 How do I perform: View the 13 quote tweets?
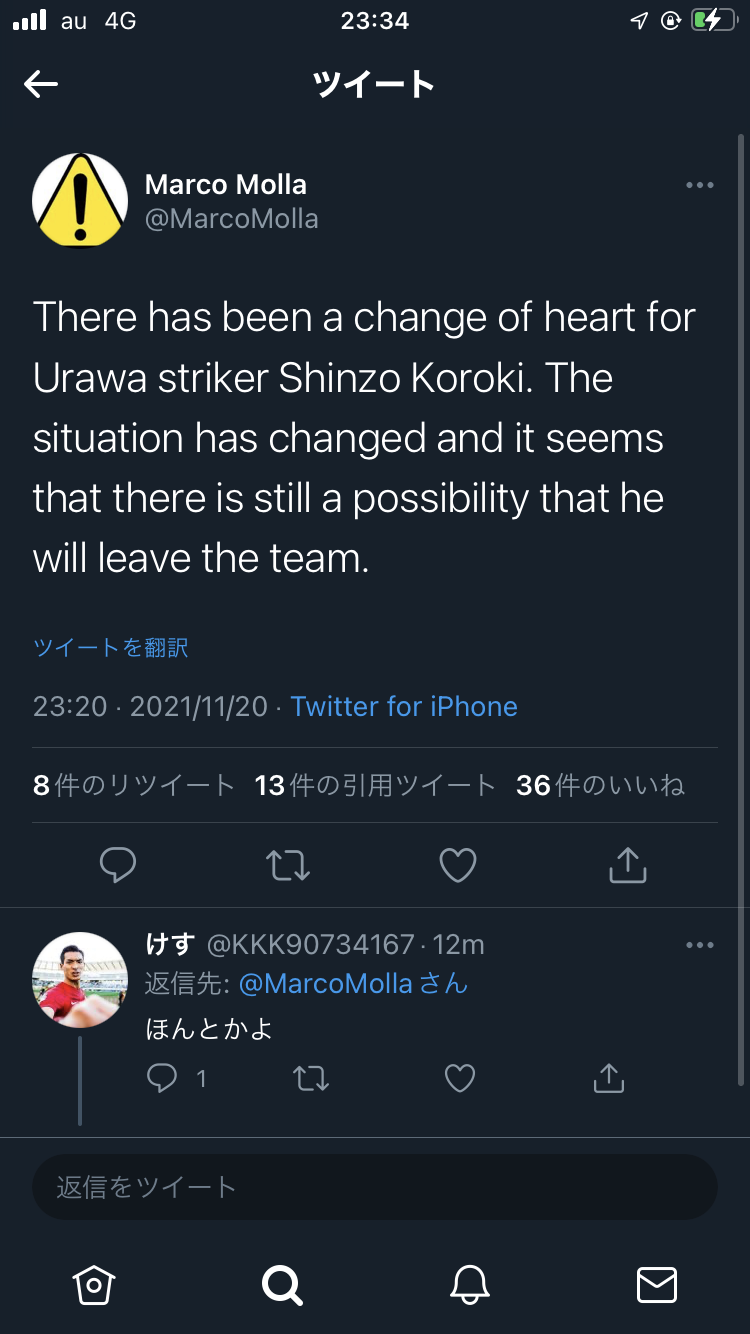(375, 786)
